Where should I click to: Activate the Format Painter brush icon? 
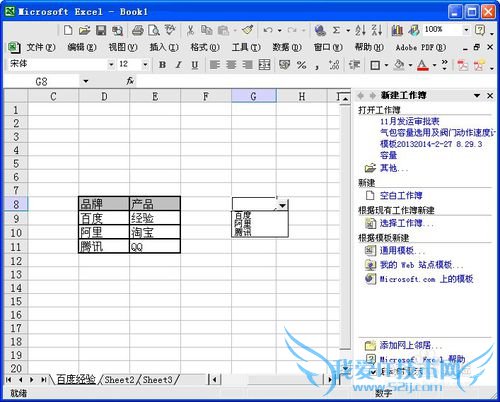(x=248, y=30)
